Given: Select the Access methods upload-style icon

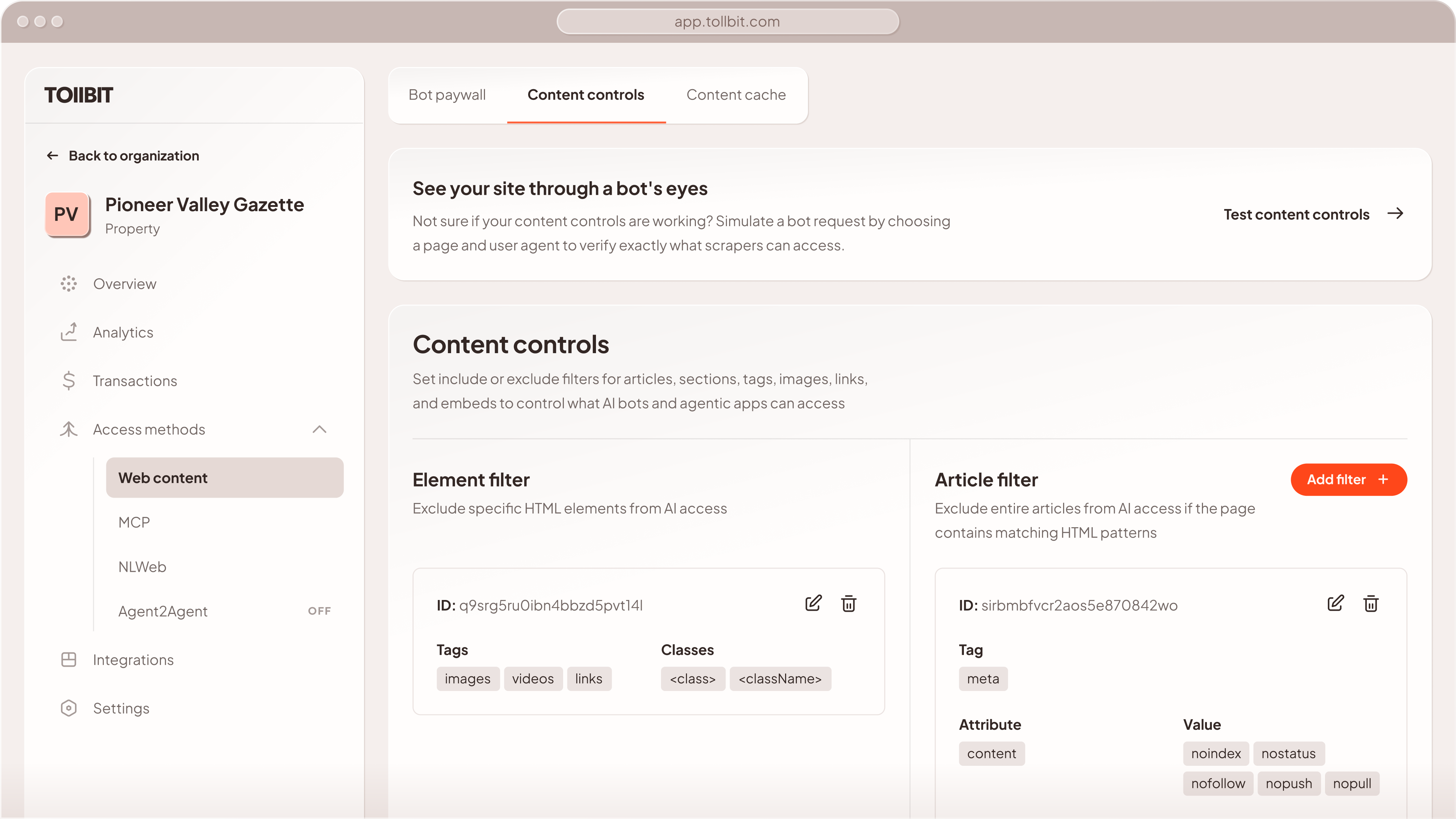Looking at the screenshot, I should [x=69, y=429].
